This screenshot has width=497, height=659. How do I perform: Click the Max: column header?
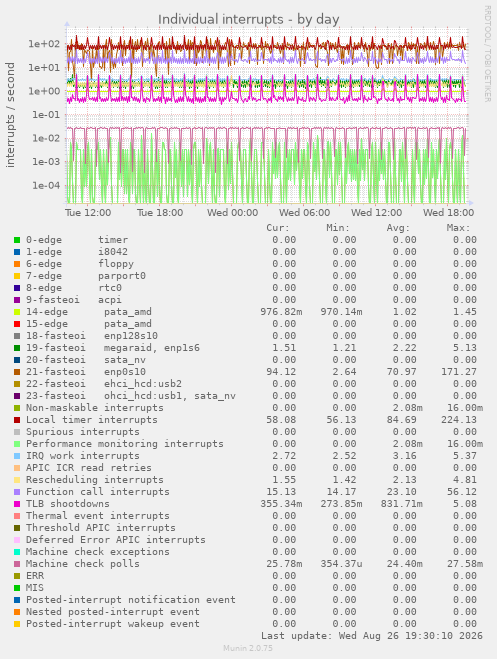coord(458,228)
